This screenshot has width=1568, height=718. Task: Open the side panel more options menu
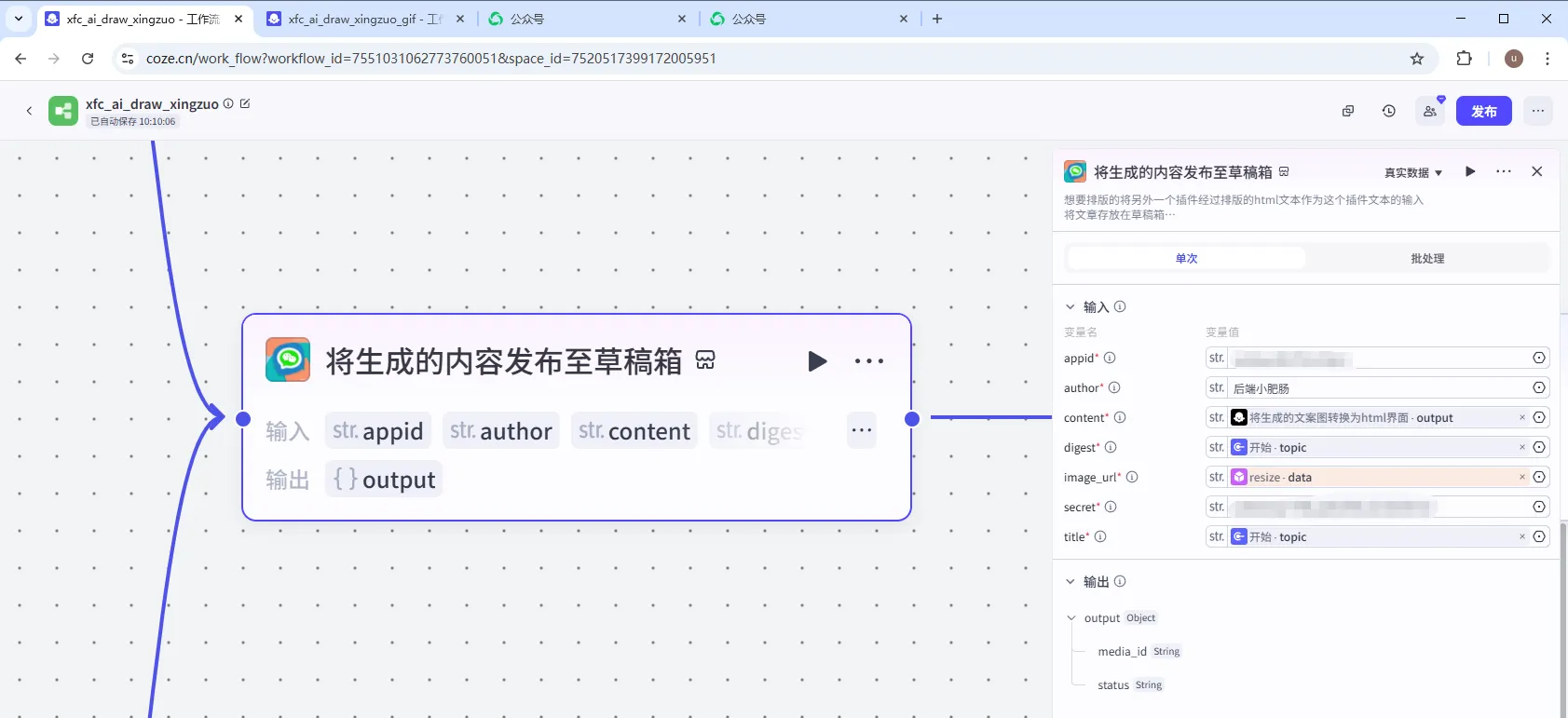click(1503, 171)
